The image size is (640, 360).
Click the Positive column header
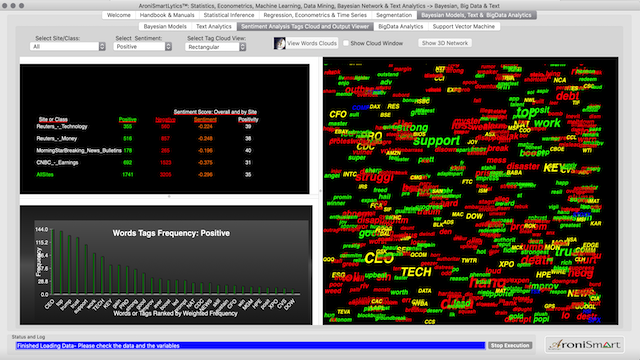pos(128,120)
